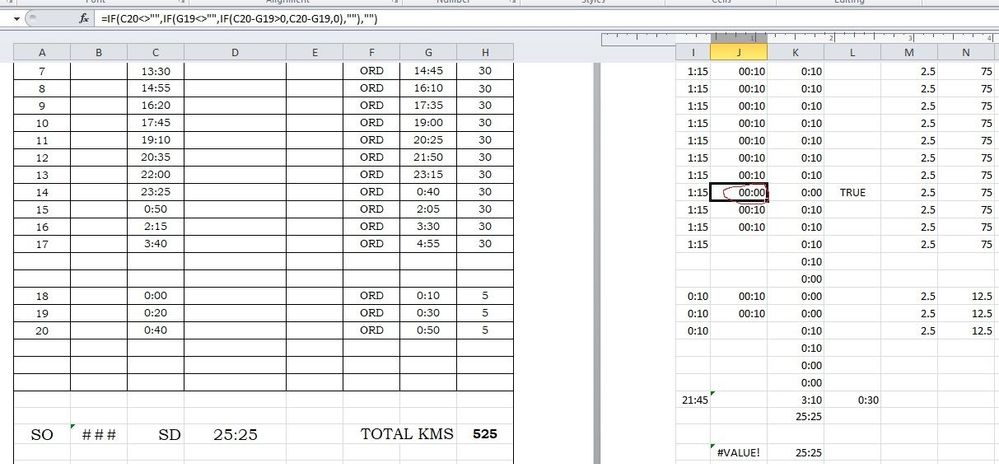Select column M header
Image resolution: width=999 pixels, height=464 pixels.
[x=909, y=53]
